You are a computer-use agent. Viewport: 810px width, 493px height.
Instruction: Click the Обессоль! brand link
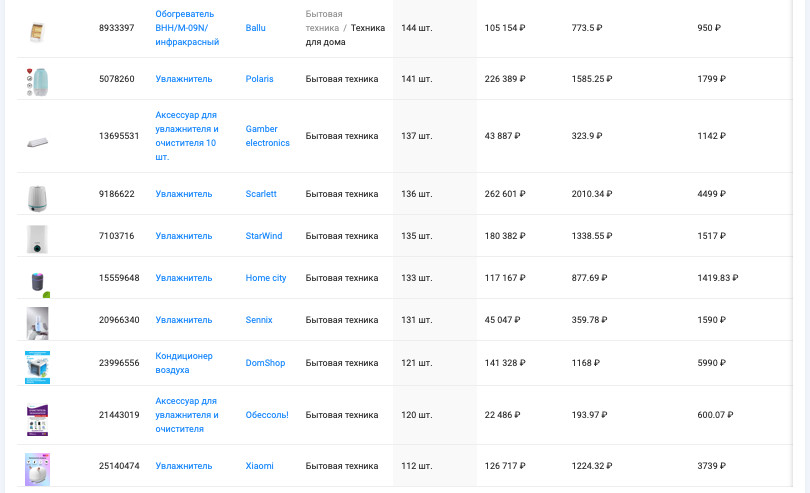pyautogui.click(x=267, y=415)
